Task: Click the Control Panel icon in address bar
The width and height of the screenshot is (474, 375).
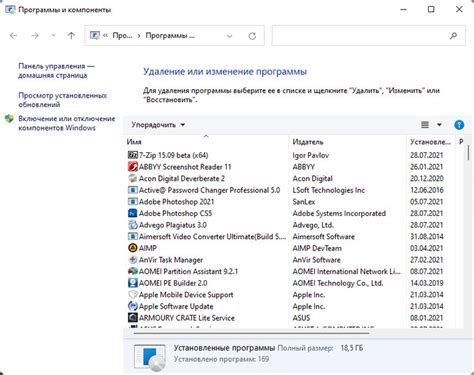Action: [95, 35]
